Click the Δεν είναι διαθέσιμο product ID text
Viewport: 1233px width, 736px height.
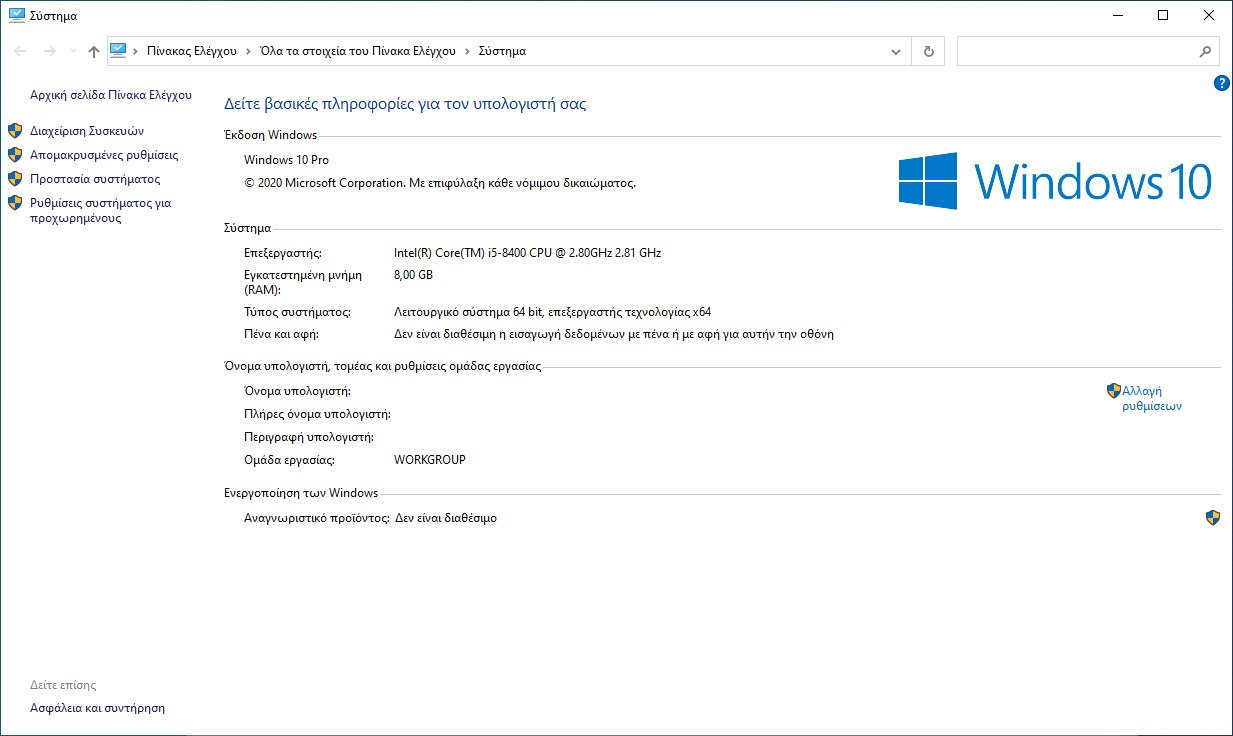click(x=445, y=518)
